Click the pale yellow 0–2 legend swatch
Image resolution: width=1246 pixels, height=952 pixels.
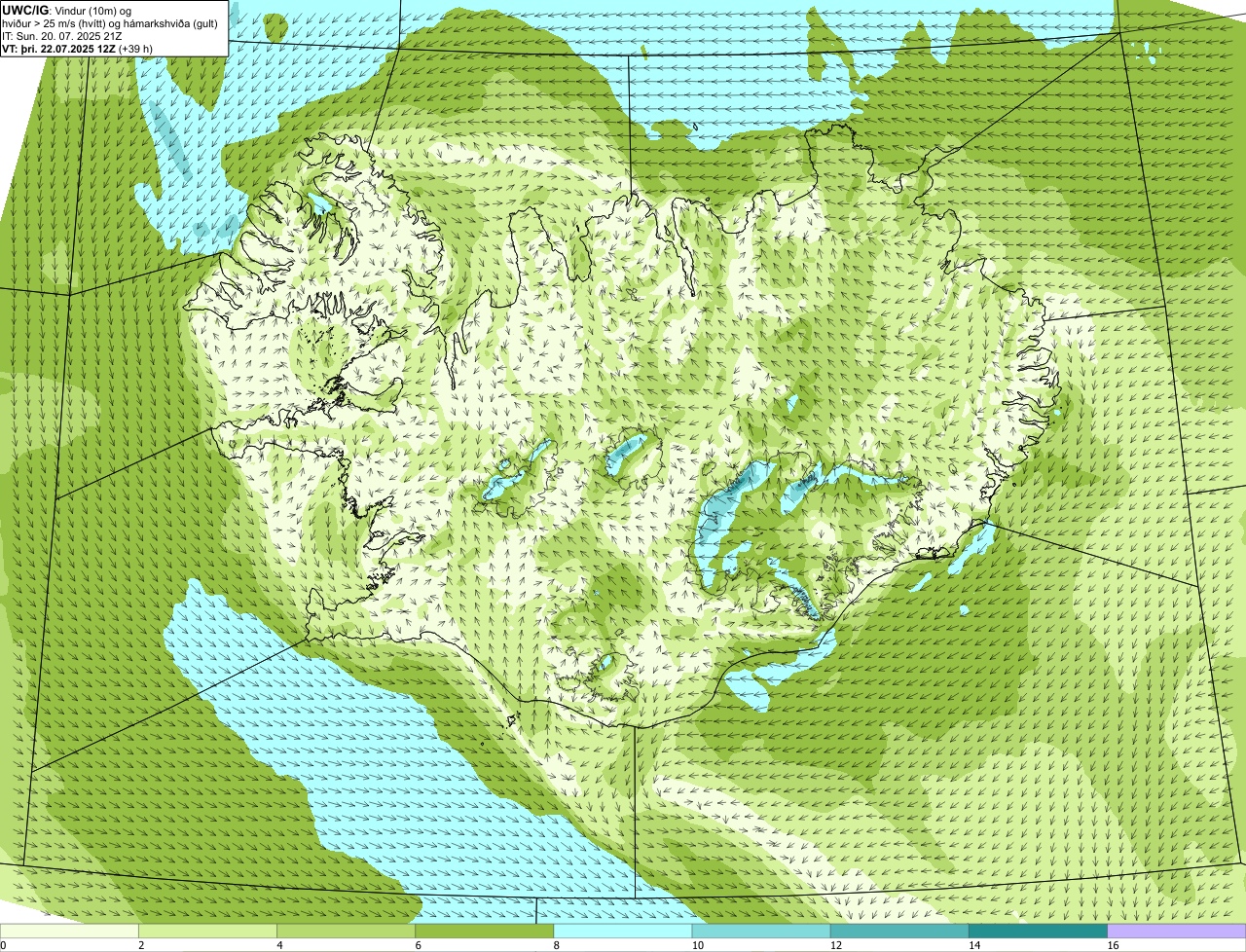pos(69,932)
